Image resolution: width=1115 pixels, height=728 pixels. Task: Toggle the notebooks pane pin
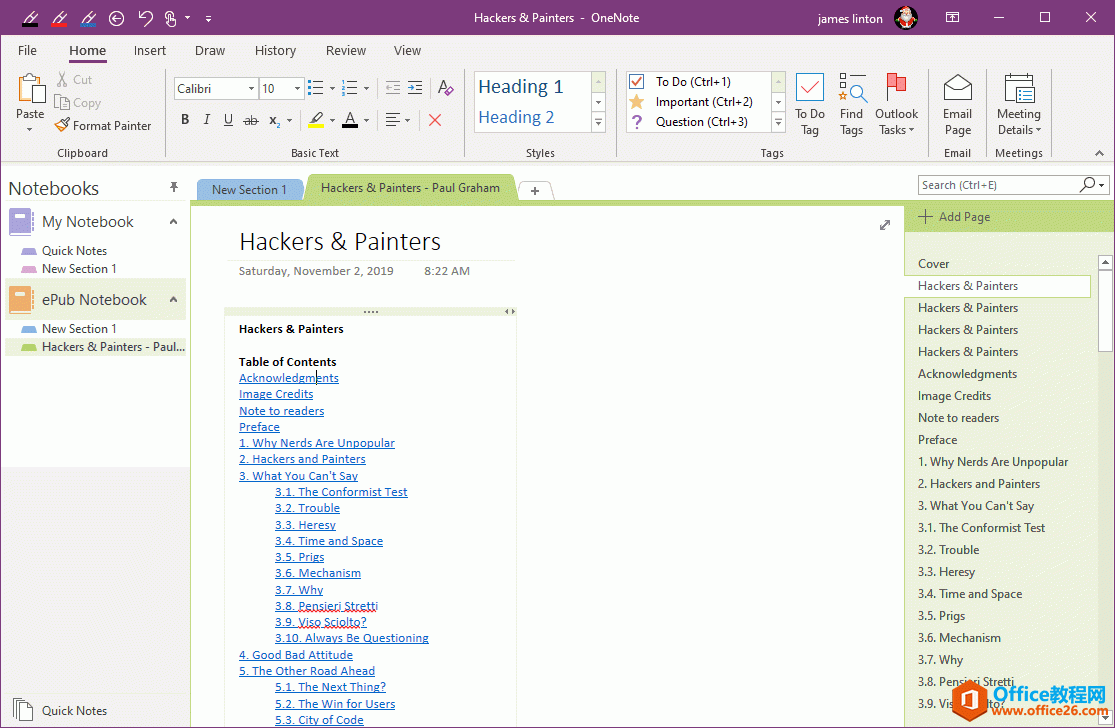pyautogui.click(x=173, y=187)
